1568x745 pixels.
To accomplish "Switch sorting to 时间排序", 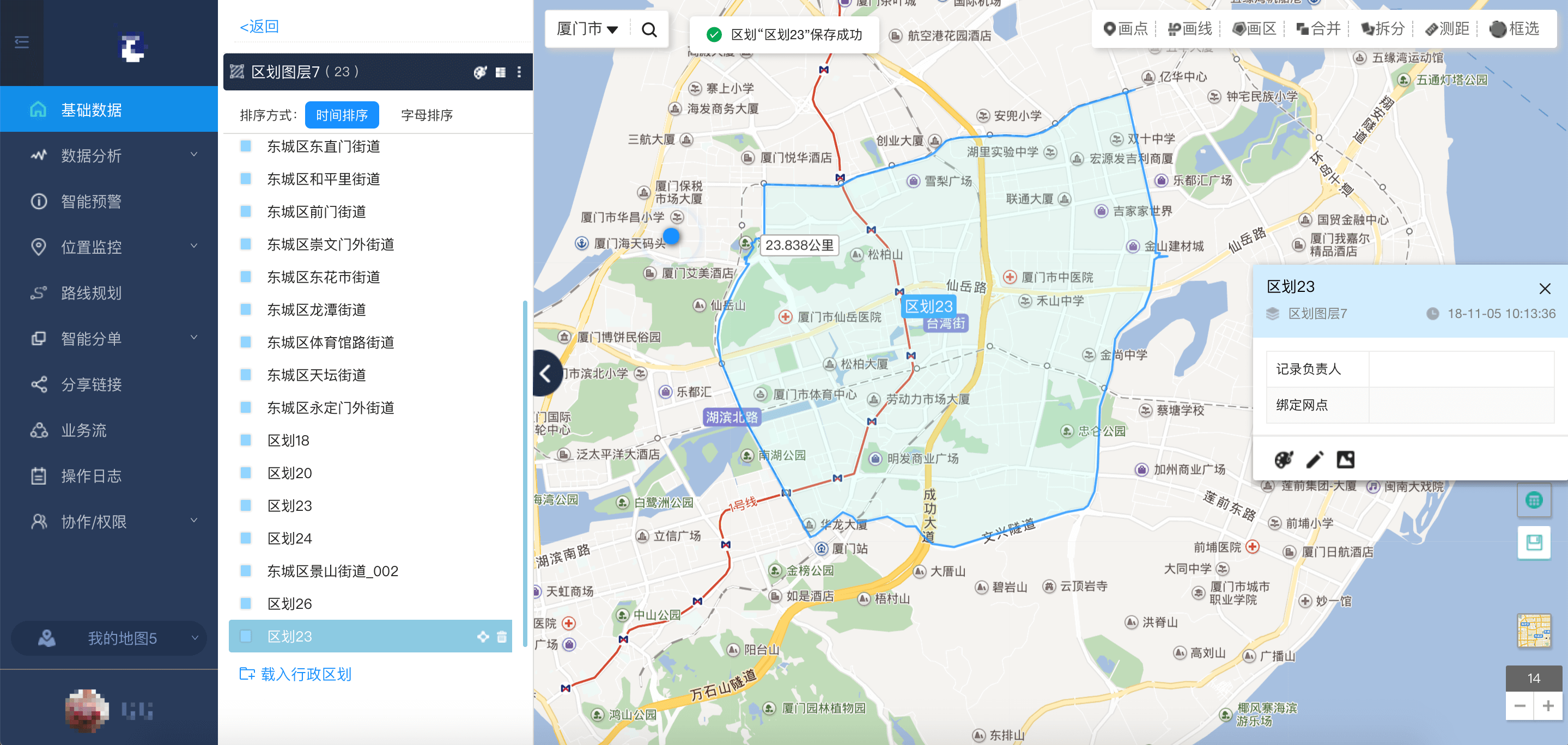I will (342, 115).
